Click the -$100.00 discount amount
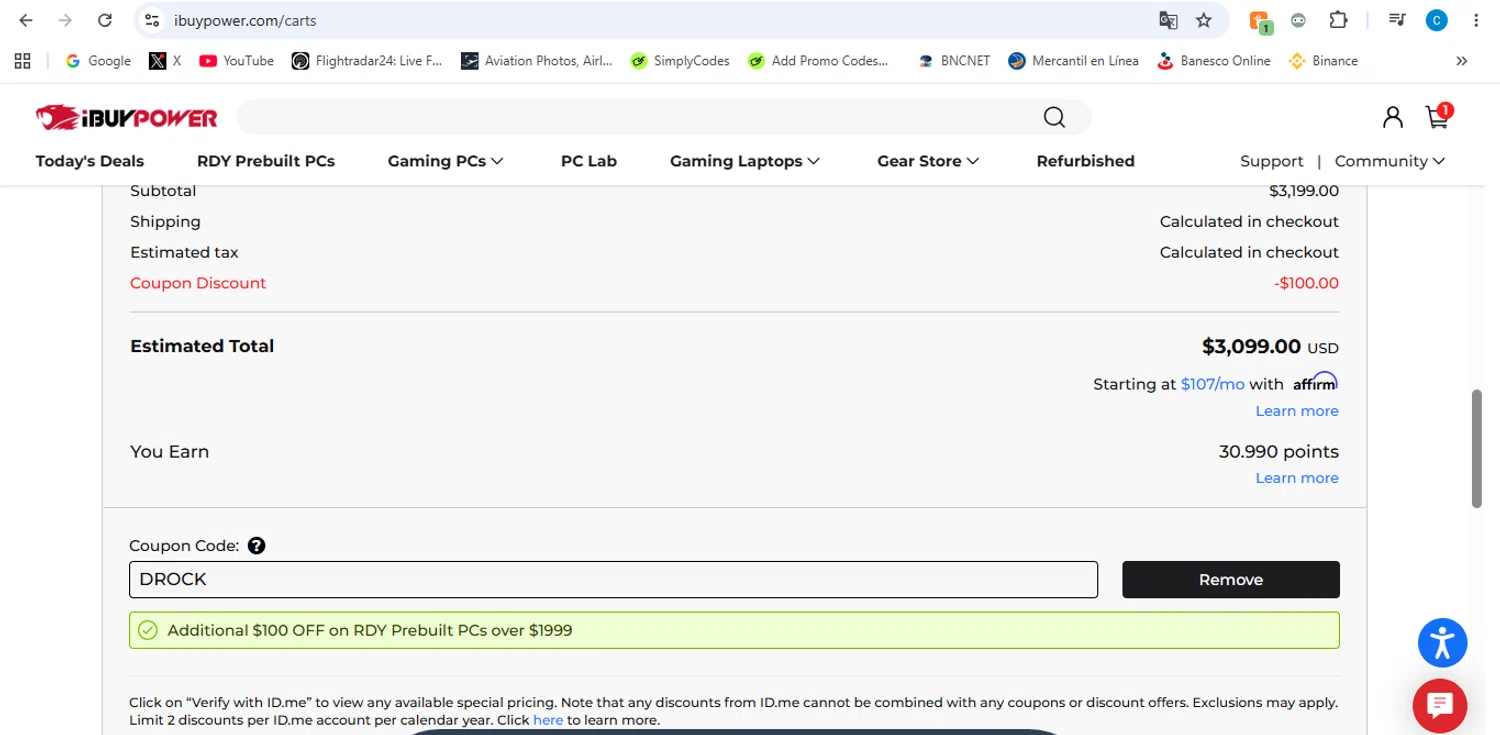 1306,283
